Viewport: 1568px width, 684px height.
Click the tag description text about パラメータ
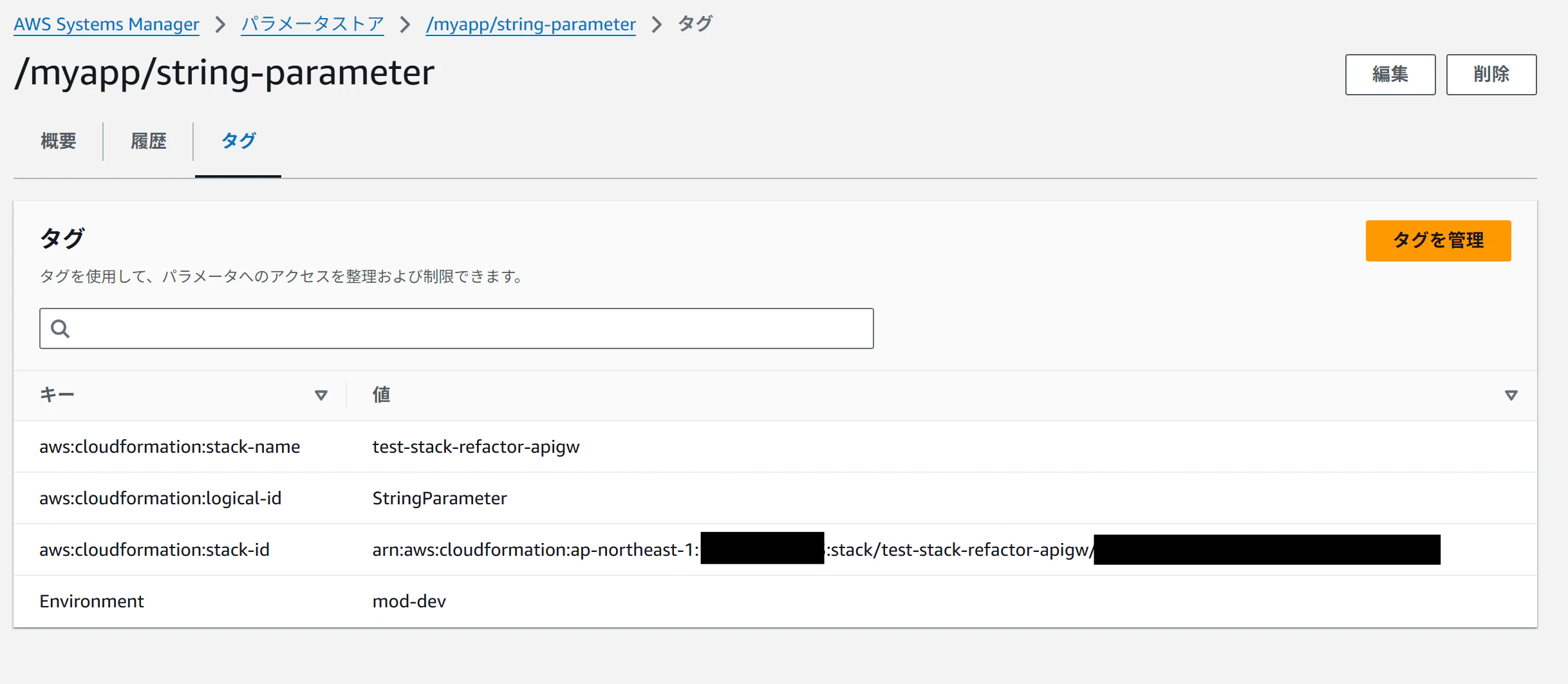coord(281,276)
